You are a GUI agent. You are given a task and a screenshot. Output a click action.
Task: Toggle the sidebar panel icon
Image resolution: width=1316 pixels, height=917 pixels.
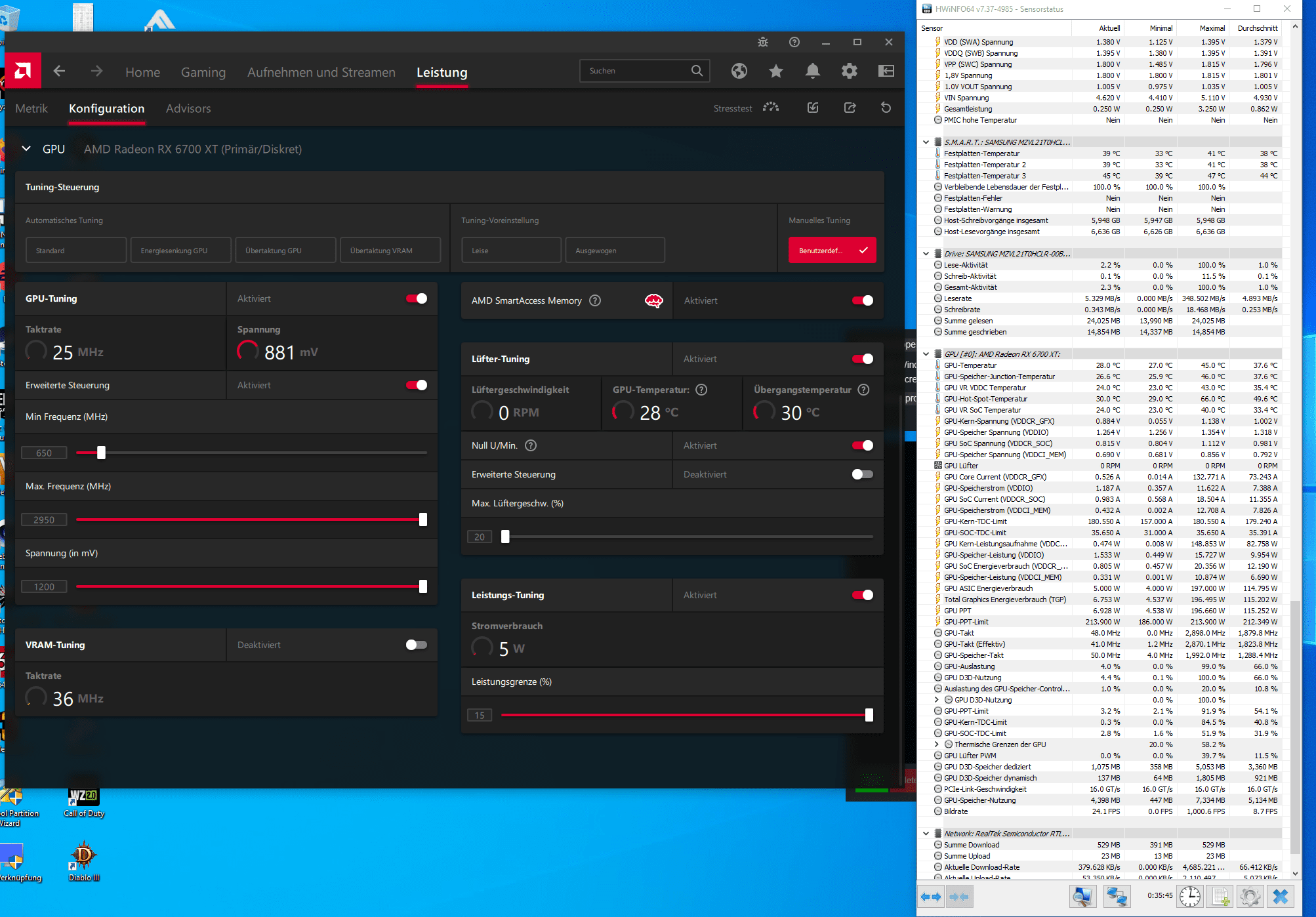click(x=886, y=71)
